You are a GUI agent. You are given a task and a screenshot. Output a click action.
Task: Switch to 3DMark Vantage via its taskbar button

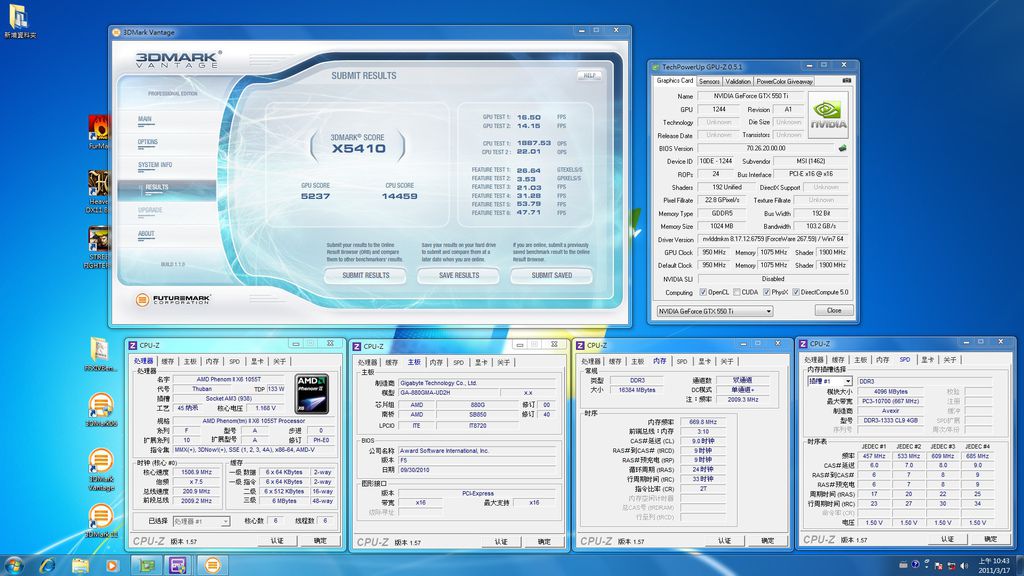[x=212, y=565]
